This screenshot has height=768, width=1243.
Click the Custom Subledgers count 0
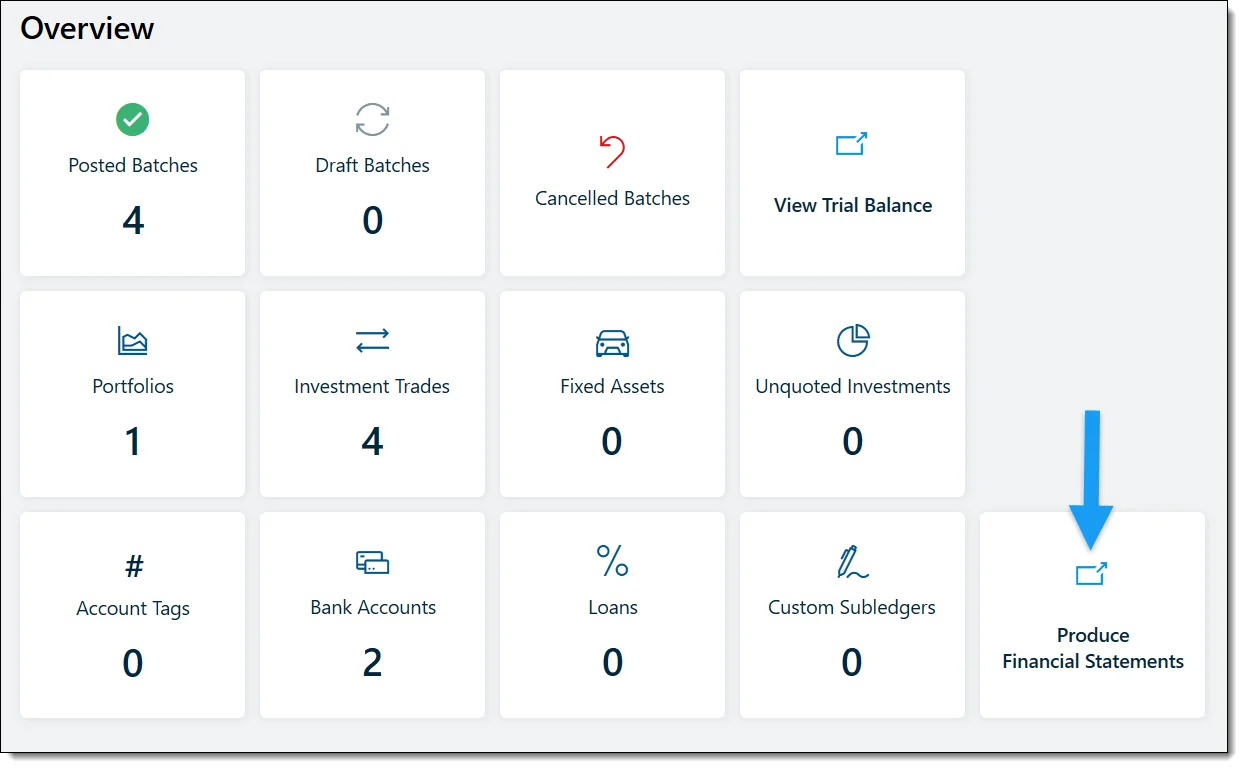(852, 662)
